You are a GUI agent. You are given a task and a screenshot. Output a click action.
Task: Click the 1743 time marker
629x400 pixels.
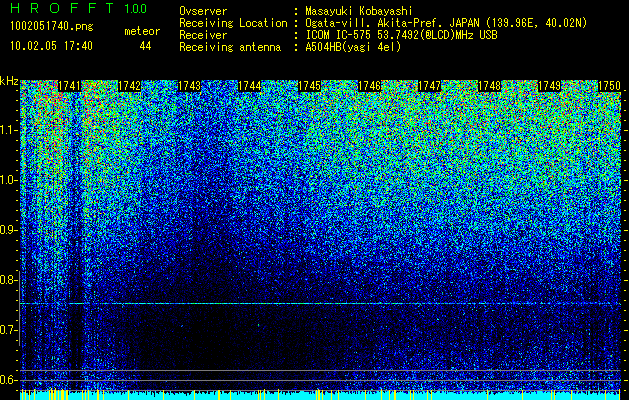click(x=189, y=86)
